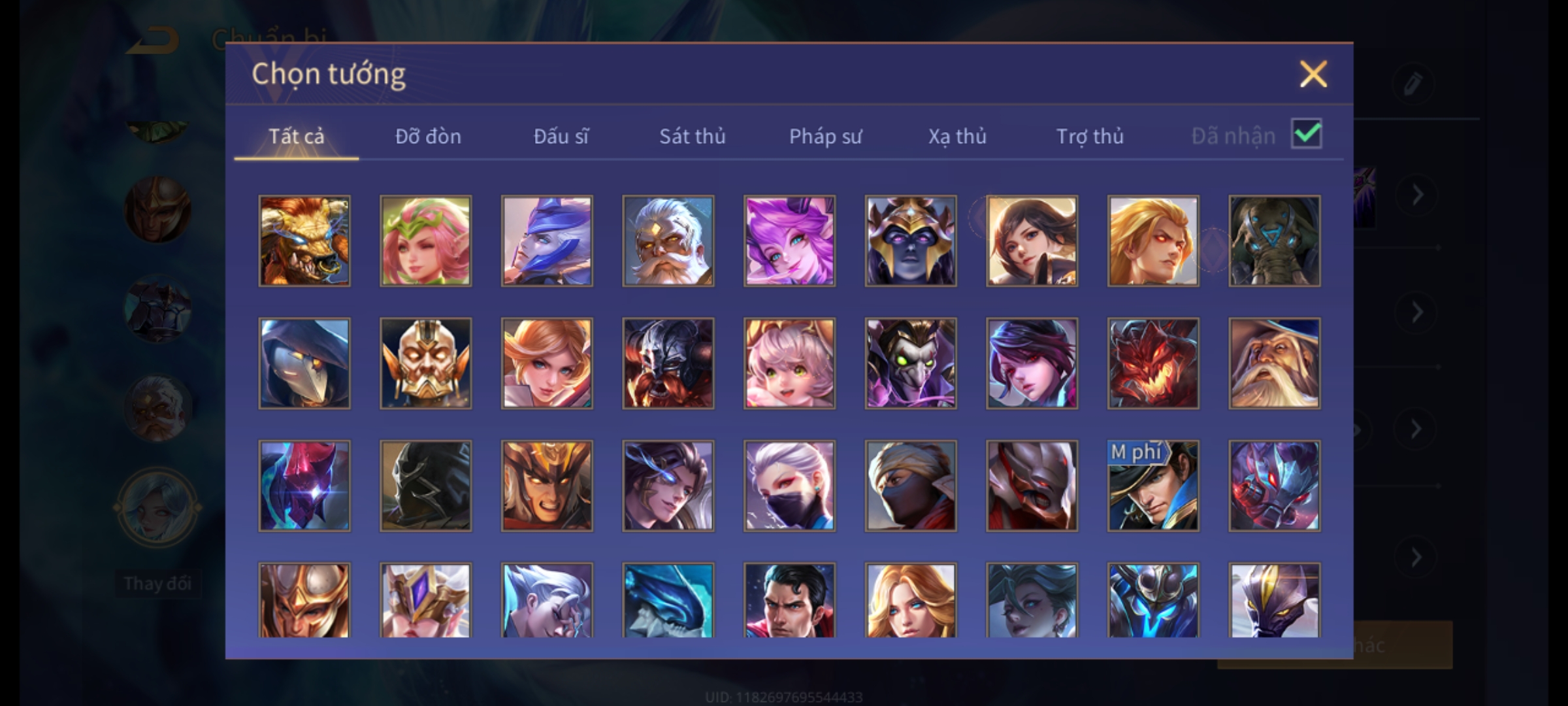Image resolution: width=1568 pixels, height=706 pixels.
Task: Click the Thay đổi button
Action: (157, 583)
